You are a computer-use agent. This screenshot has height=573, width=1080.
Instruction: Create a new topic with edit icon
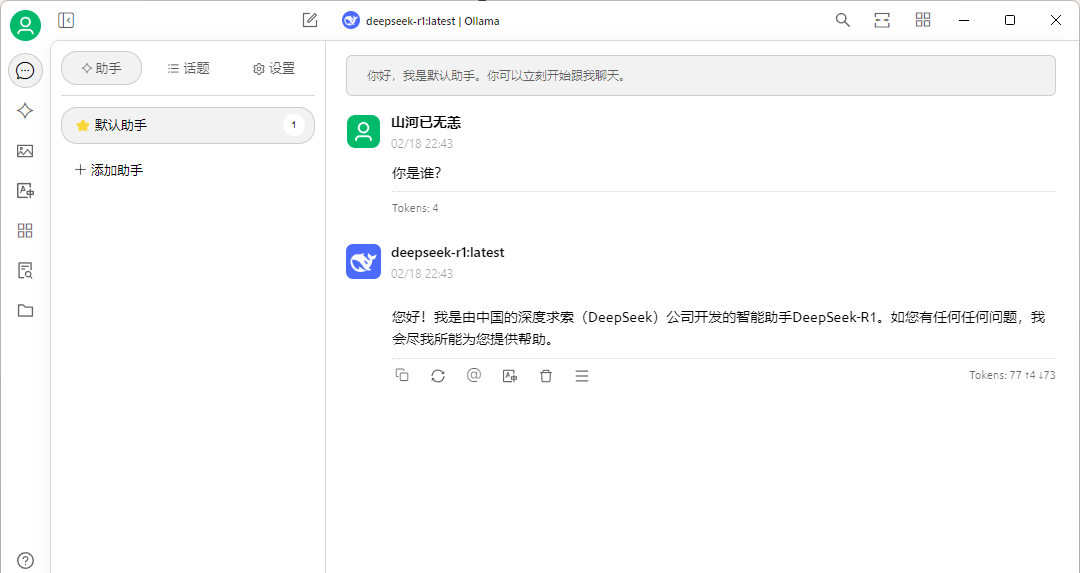[x=310, y=21]
